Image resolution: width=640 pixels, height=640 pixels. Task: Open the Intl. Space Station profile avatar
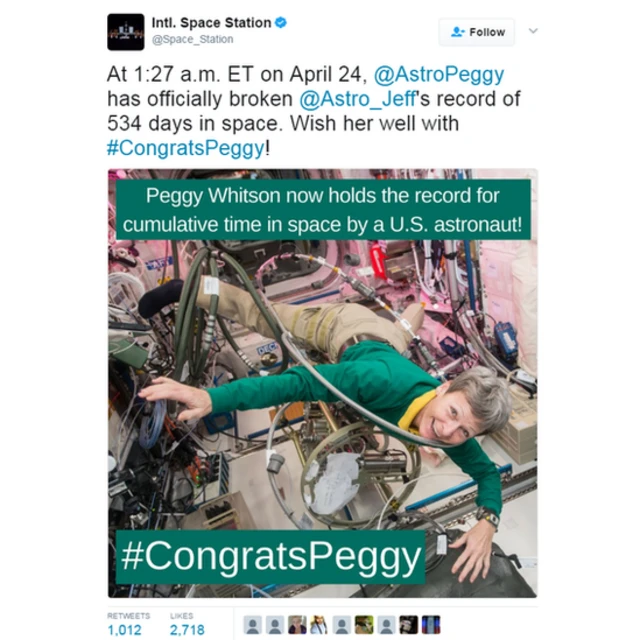(x=125, y=32)
